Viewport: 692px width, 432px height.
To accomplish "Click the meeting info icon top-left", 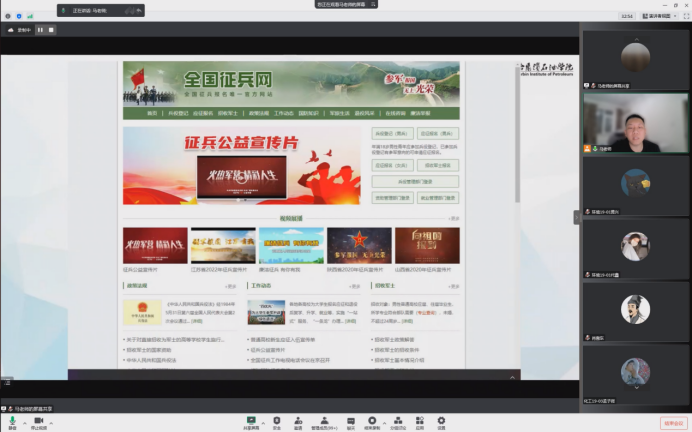I will tap(8, 16).
